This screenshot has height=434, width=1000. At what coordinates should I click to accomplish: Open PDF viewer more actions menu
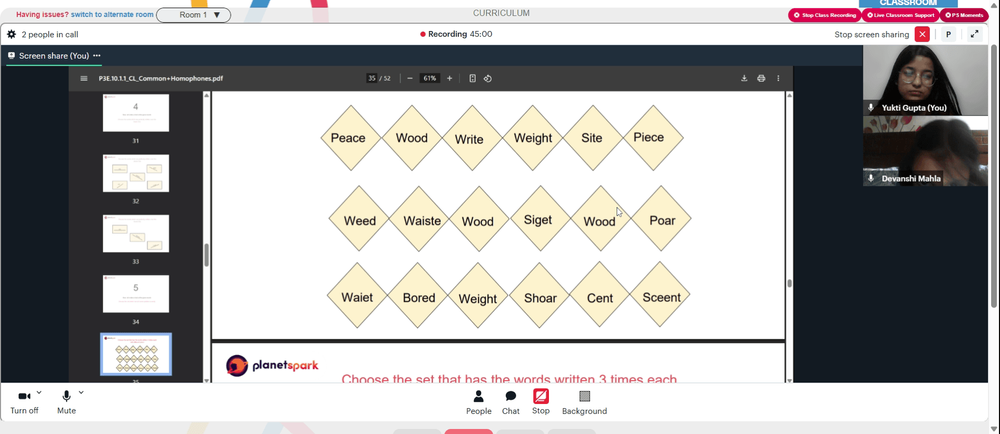(x=778, y=78)
